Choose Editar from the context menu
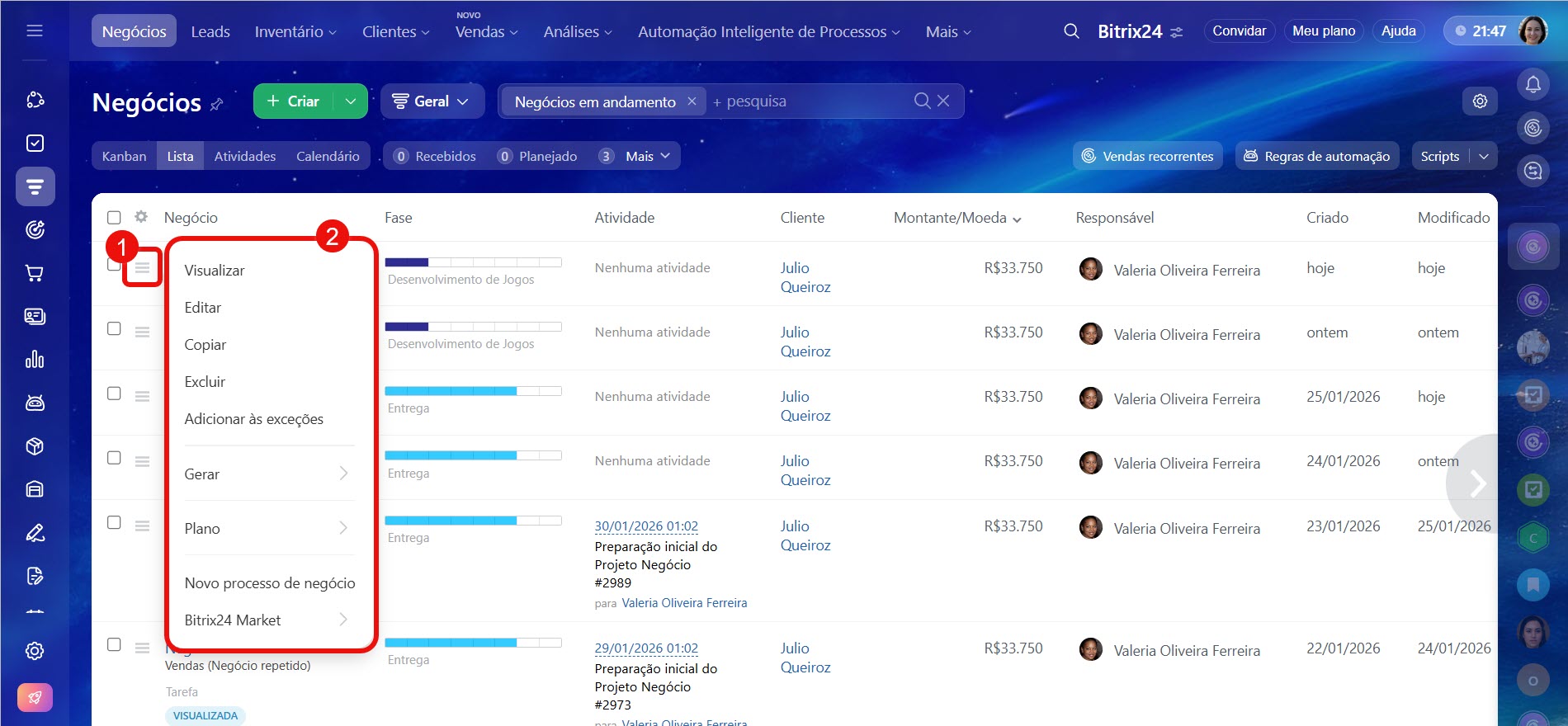1568x726 pixels. click(x=203, y=308)
